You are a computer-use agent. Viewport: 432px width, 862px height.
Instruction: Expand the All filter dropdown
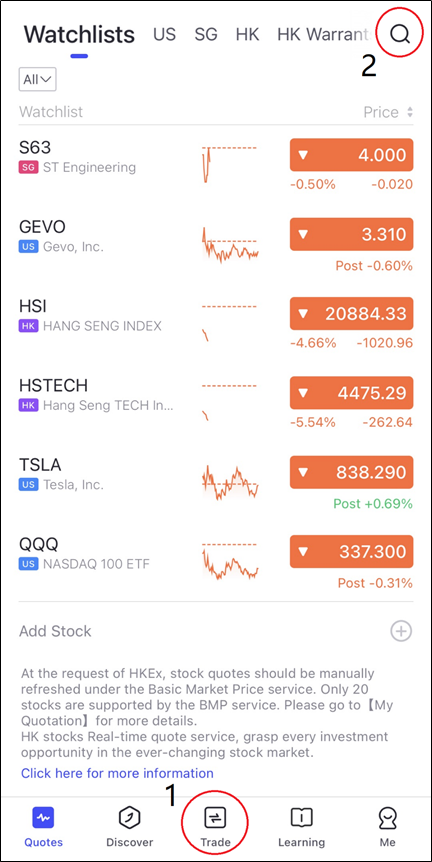(37, 79)
